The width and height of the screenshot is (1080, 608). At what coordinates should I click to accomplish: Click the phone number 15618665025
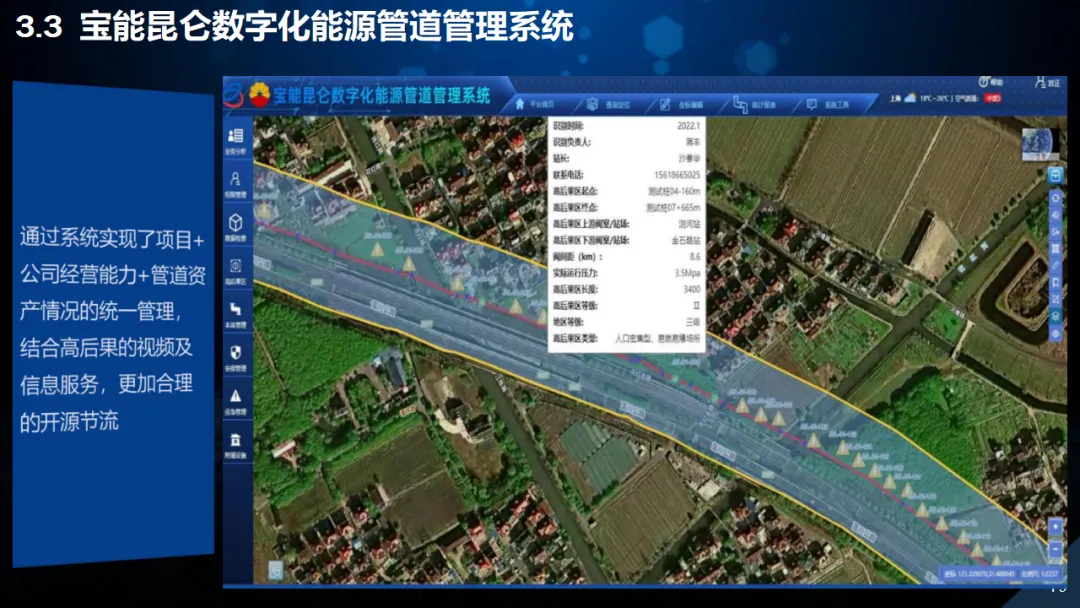pyautogui.click(x=677, y=175)
